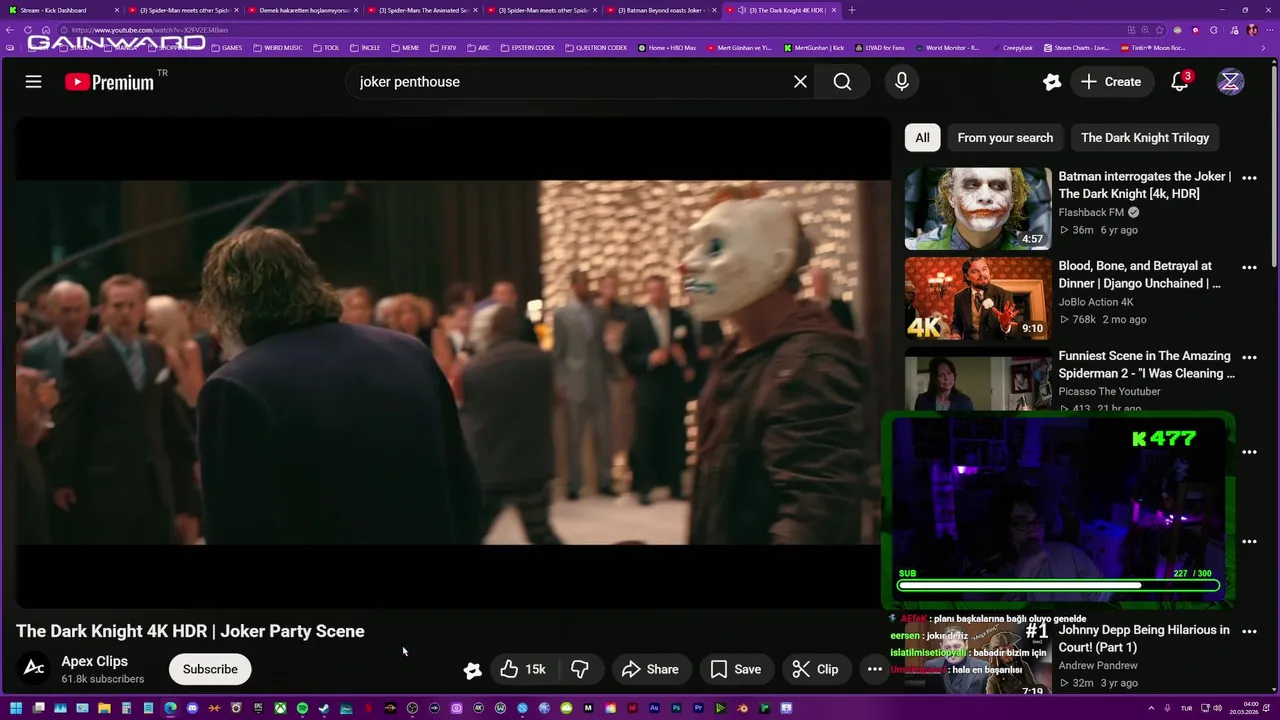
Task: Open the Django Unchained 4K thumbnail
Action: pos(978,298)
